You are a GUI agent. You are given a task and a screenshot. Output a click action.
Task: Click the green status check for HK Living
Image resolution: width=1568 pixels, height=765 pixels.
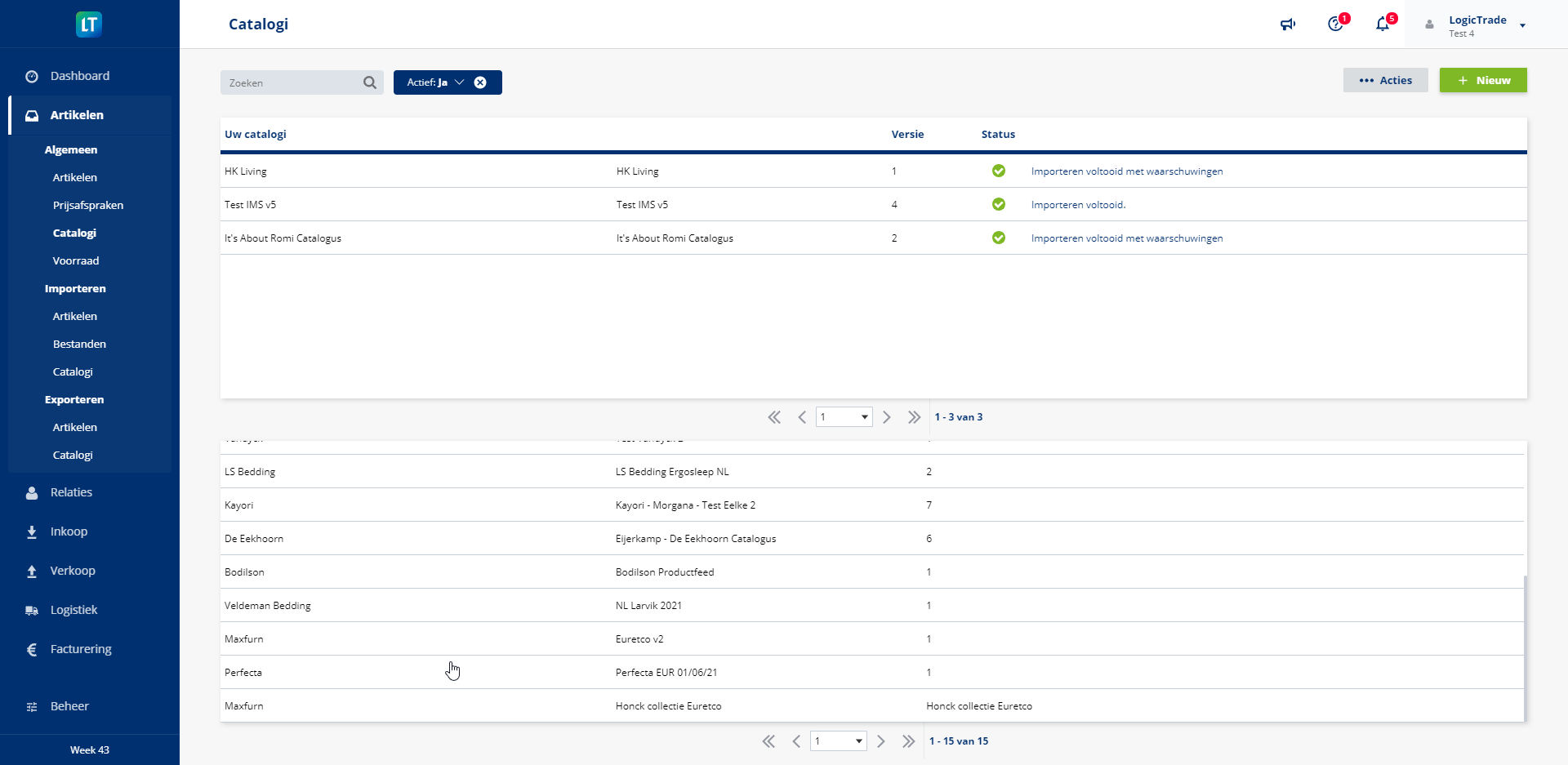click(x=998, y=171)
